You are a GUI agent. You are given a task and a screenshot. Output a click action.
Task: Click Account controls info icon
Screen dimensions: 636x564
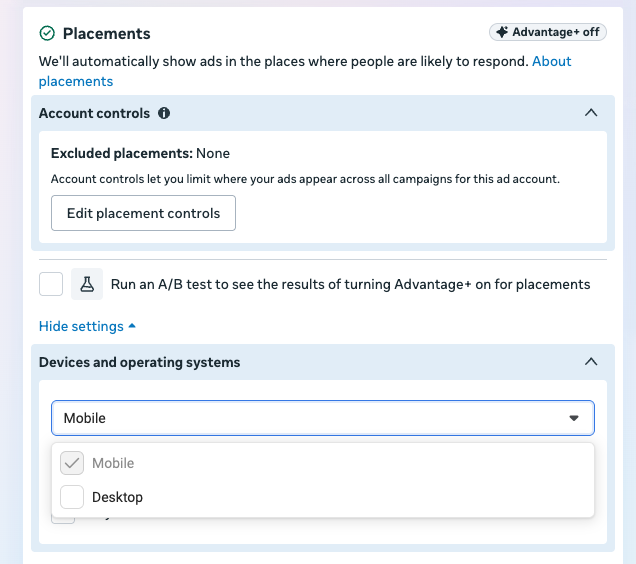(x=164, y=113)
